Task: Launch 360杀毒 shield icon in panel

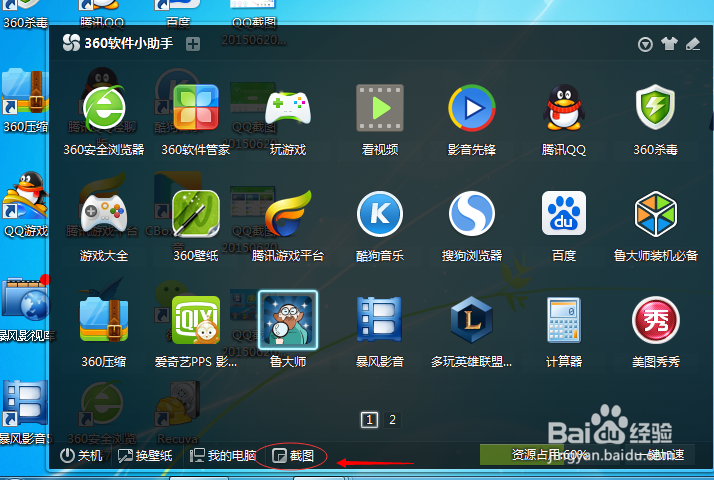Action: coord(656,108)
